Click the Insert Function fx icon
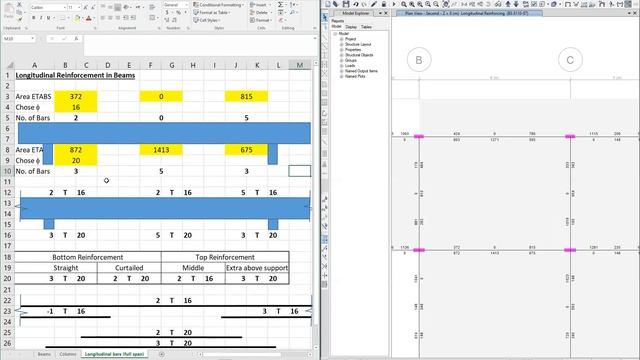This screenshot has height=360, width=640. tap(76, 38)
